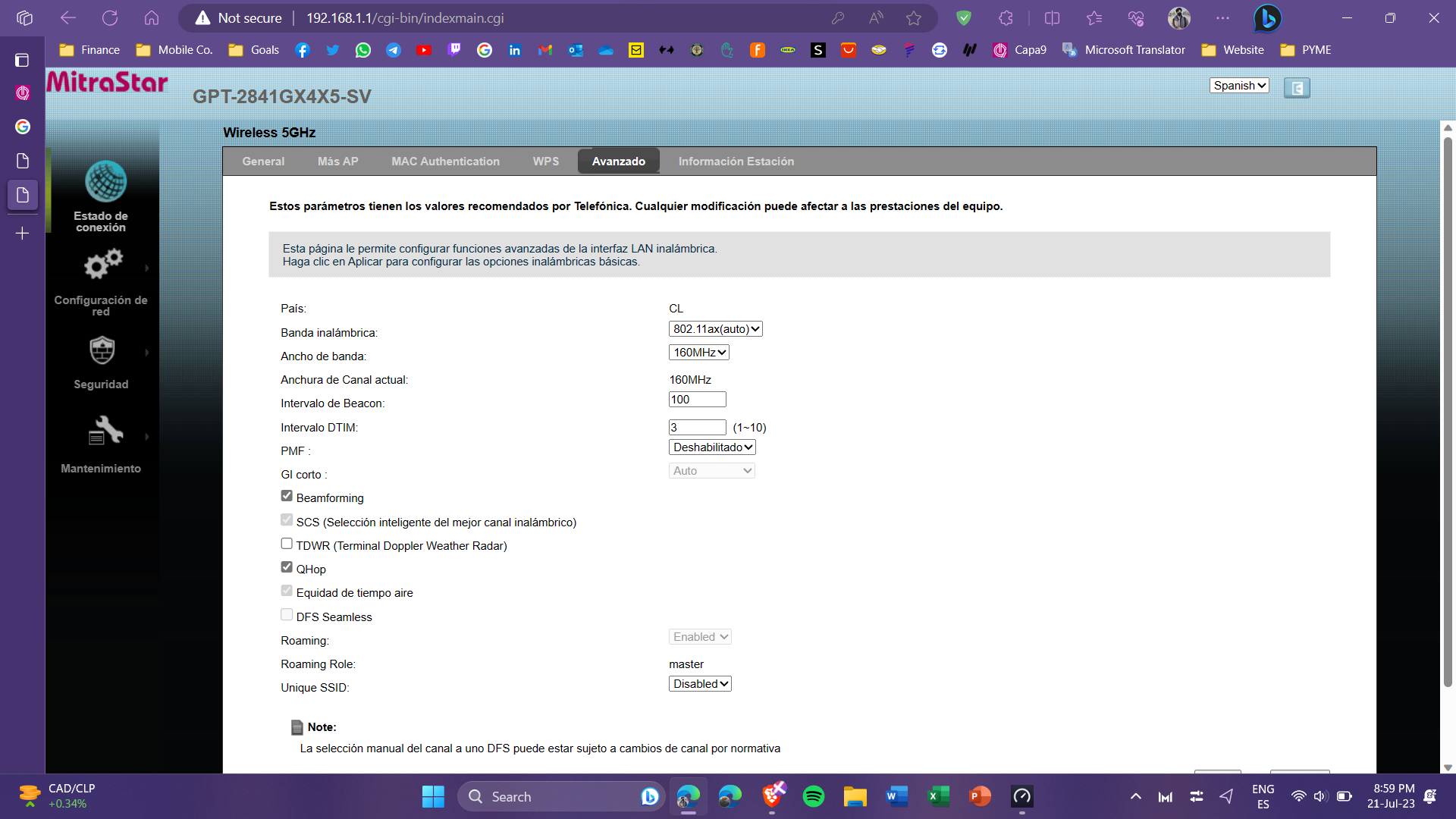Open the PMF Deshabilitado dropdown
Screen dimensions: 1456x819
coord(712,447)
